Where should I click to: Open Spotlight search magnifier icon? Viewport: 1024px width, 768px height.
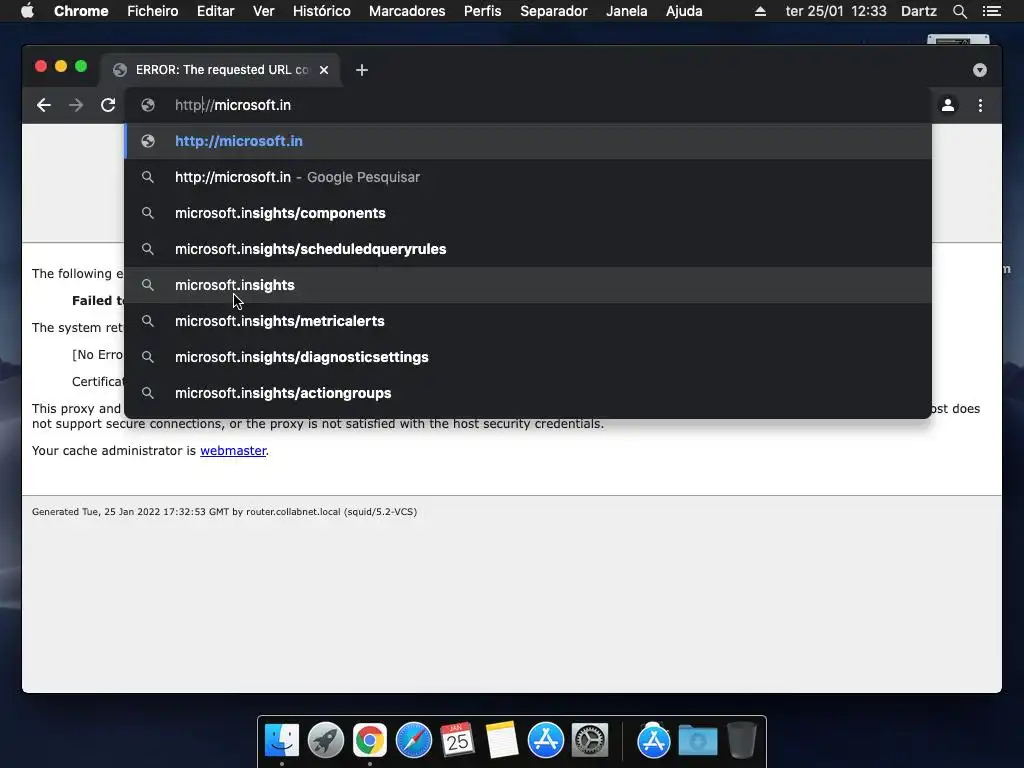click(959, 11)
